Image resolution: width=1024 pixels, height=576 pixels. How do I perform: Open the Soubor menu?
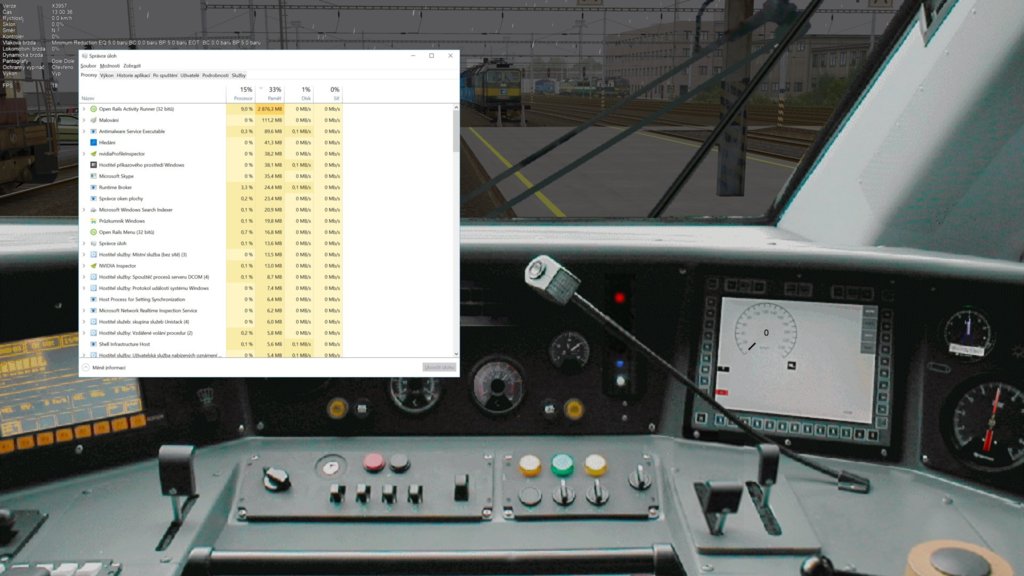[x=88, y=66]
